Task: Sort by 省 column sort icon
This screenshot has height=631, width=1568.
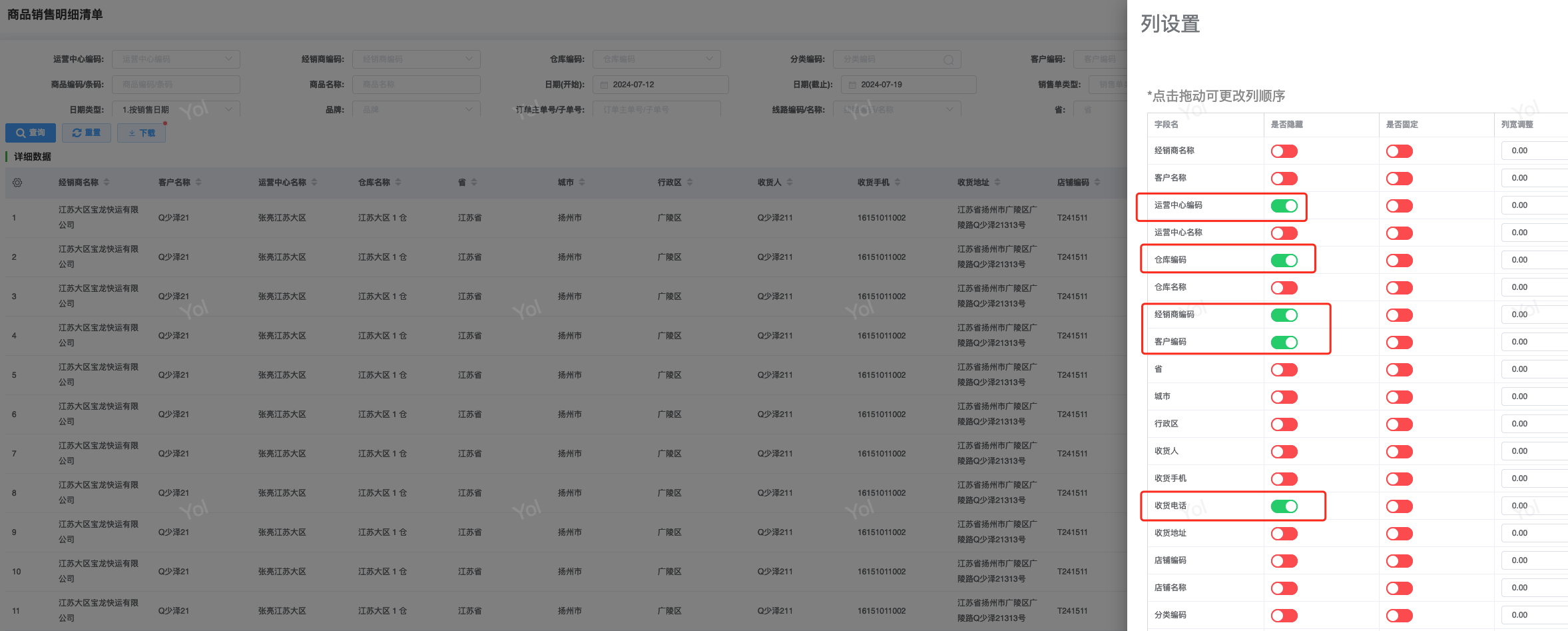Action: pyautogui.click(x=474, y=183)
